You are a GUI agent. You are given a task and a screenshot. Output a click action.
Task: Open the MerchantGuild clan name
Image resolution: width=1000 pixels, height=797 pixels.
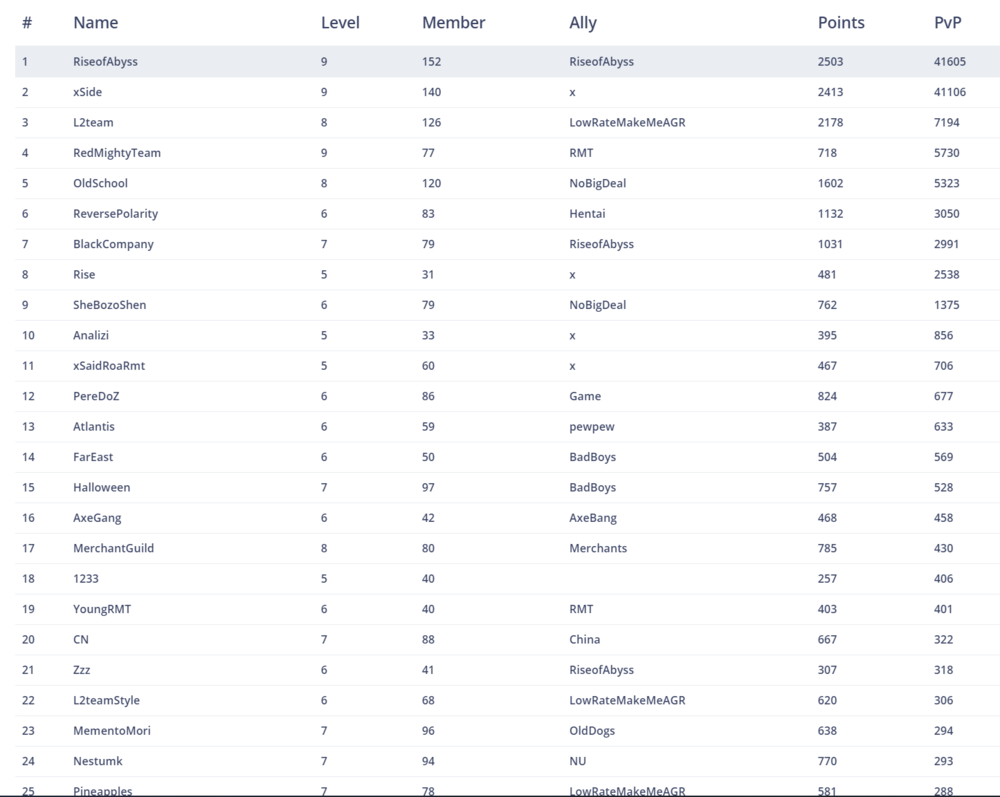point(113,548)
